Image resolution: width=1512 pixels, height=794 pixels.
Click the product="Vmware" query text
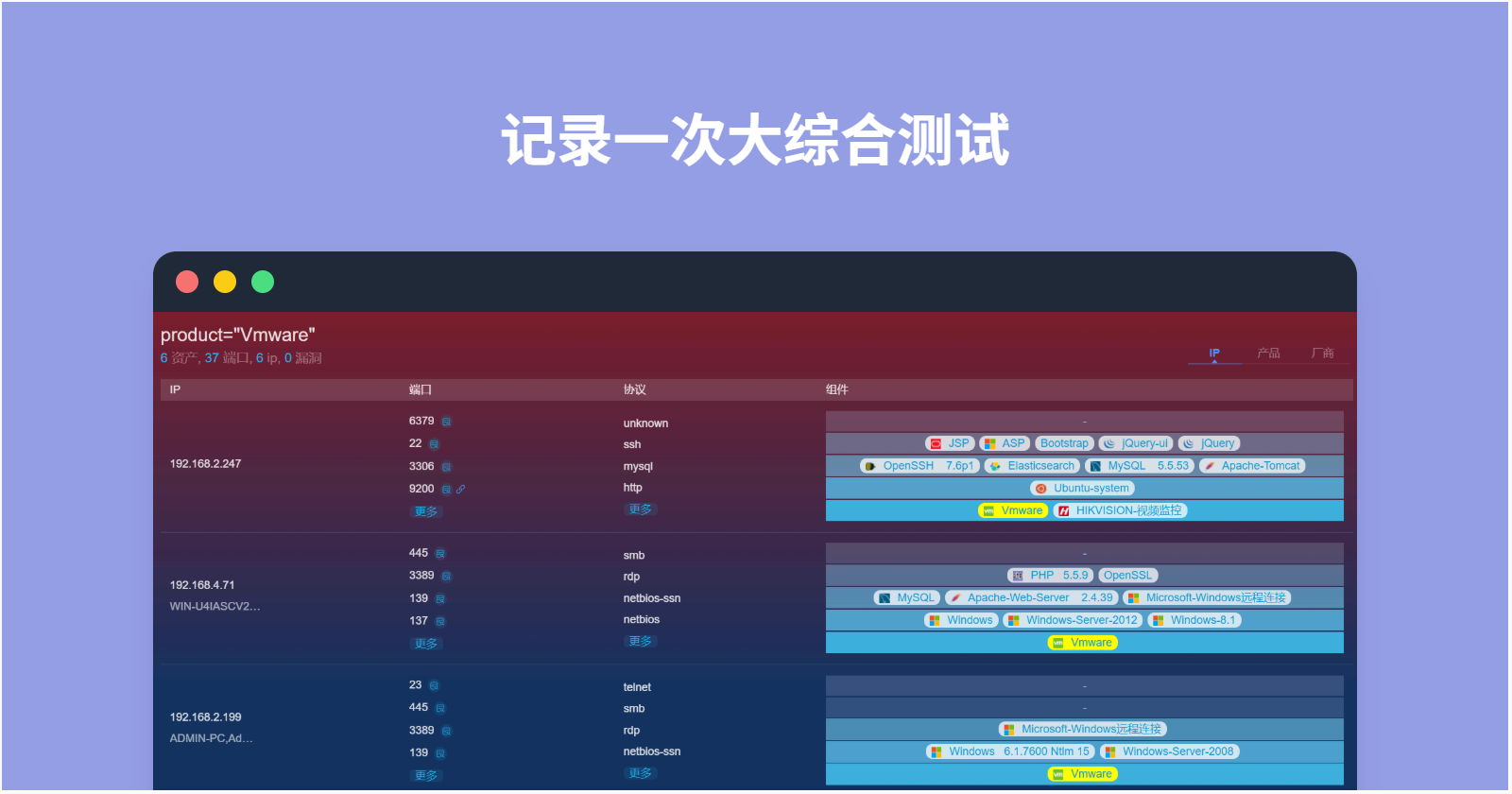coord(237,335)
